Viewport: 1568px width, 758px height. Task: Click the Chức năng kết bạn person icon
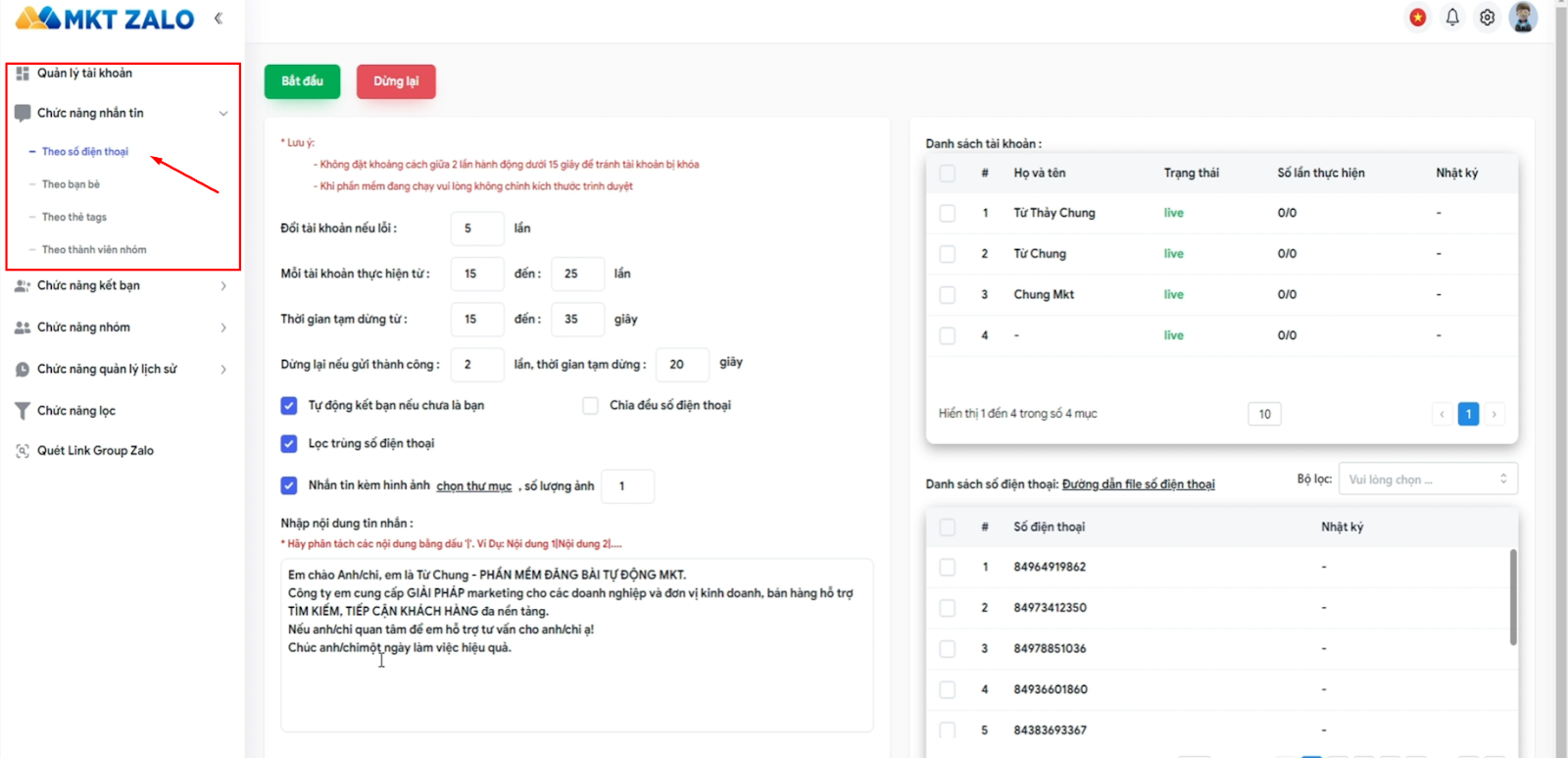pyautogui.click(x=23, y=285)
